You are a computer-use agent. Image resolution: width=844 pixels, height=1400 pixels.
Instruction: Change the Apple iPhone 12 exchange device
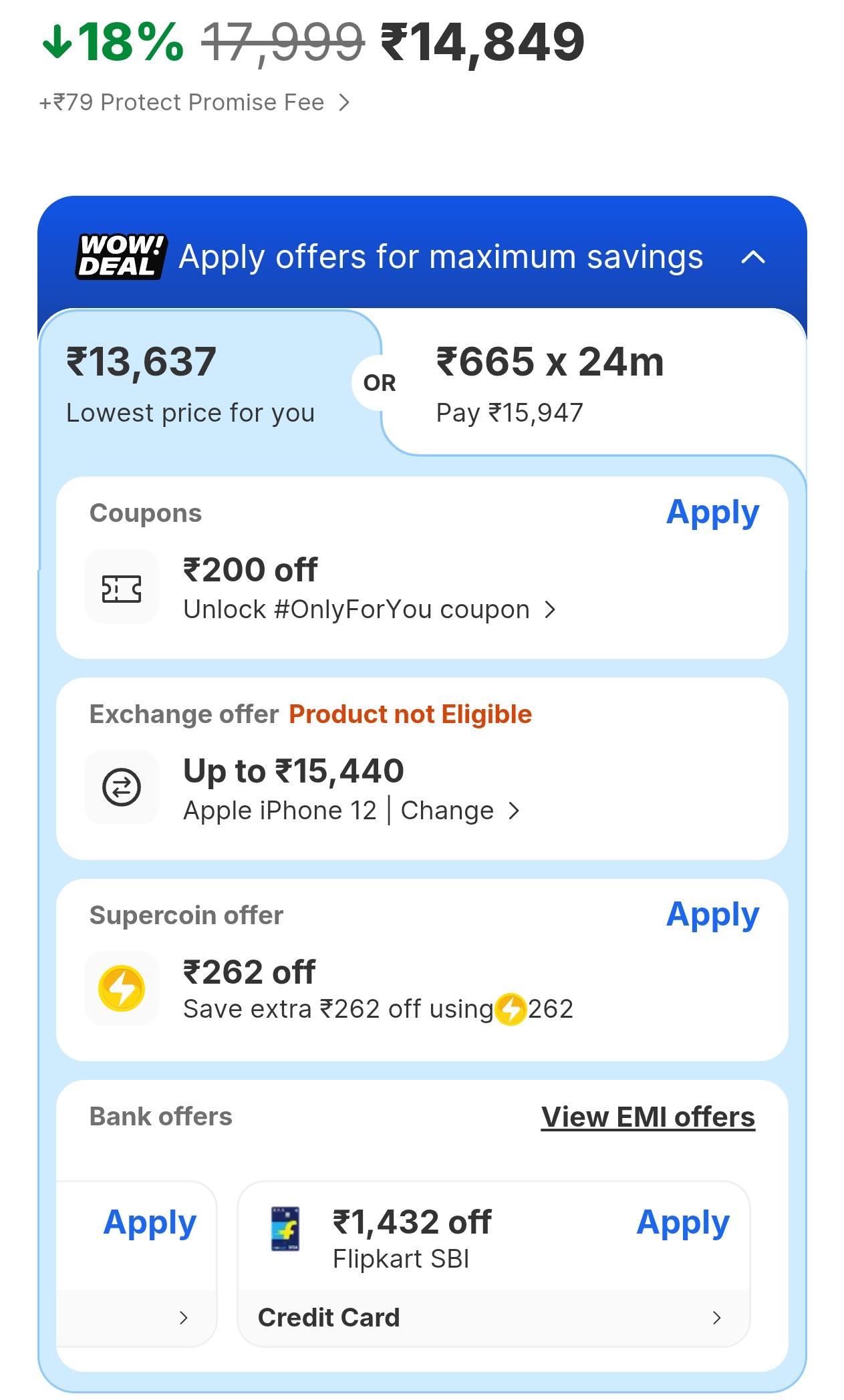448,811
